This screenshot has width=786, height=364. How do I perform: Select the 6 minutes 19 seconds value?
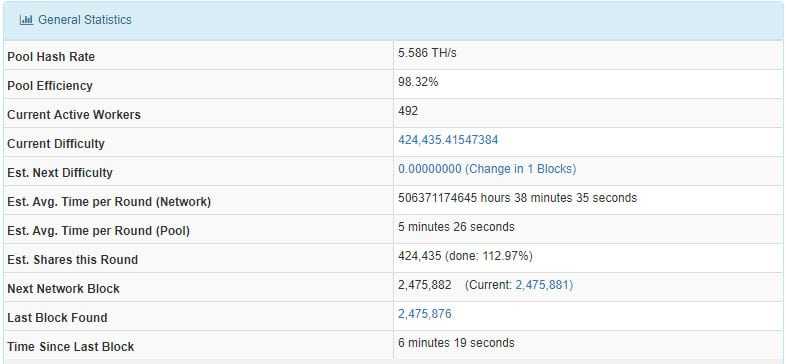pyautogui.click(x=456, y=343)
